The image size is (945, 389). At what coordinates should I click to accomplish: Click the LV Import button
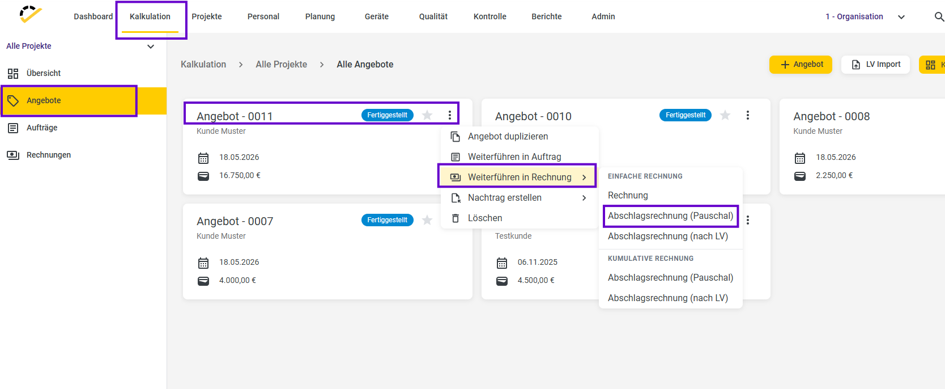875,65
